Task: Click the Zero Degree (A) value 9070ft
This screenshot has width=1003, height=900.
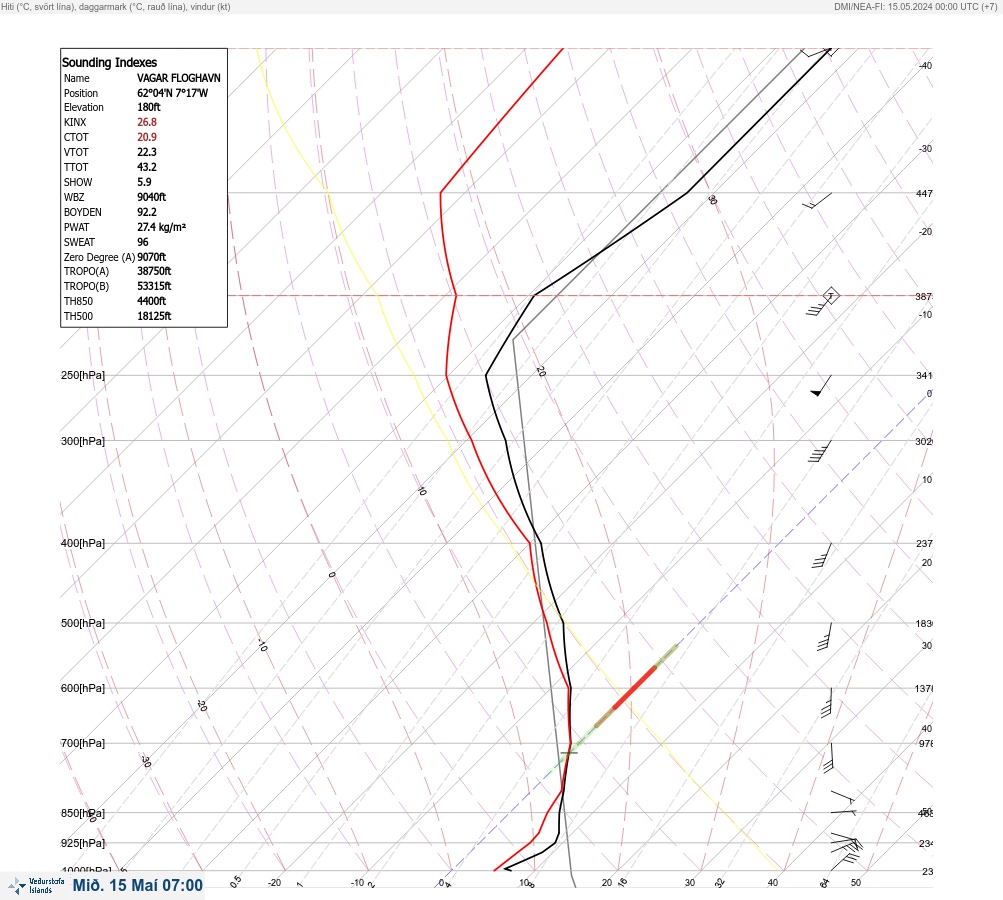Action: (152, 257)
